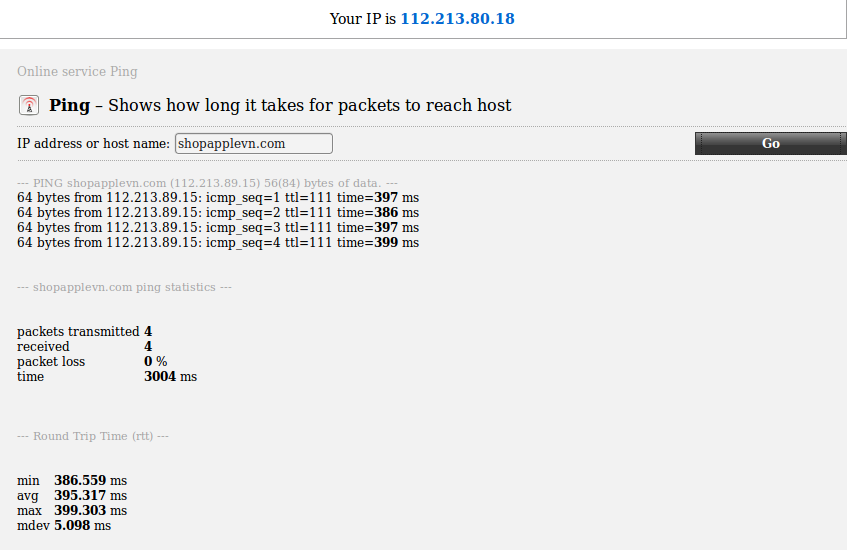Click the max 399.303 ms value

pos(90,510)
